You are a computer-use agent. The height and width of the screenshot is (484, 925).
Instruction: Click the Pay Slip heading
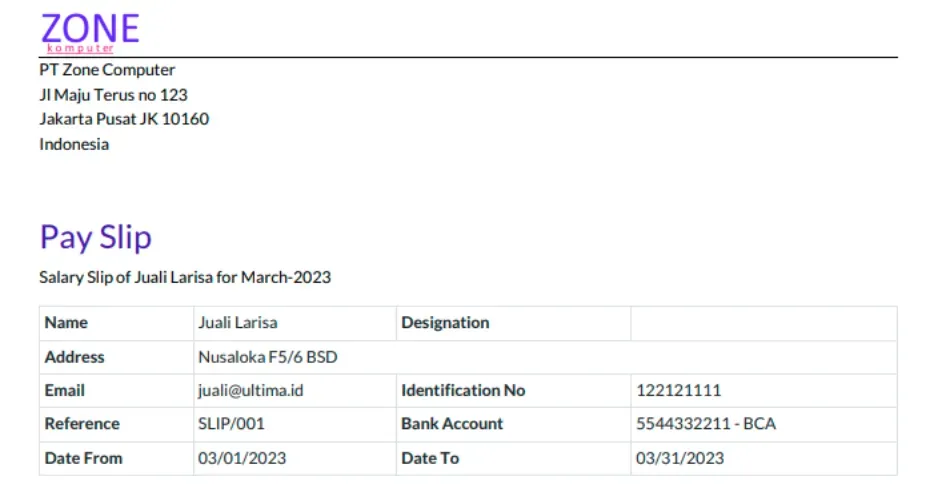point(95,237)
